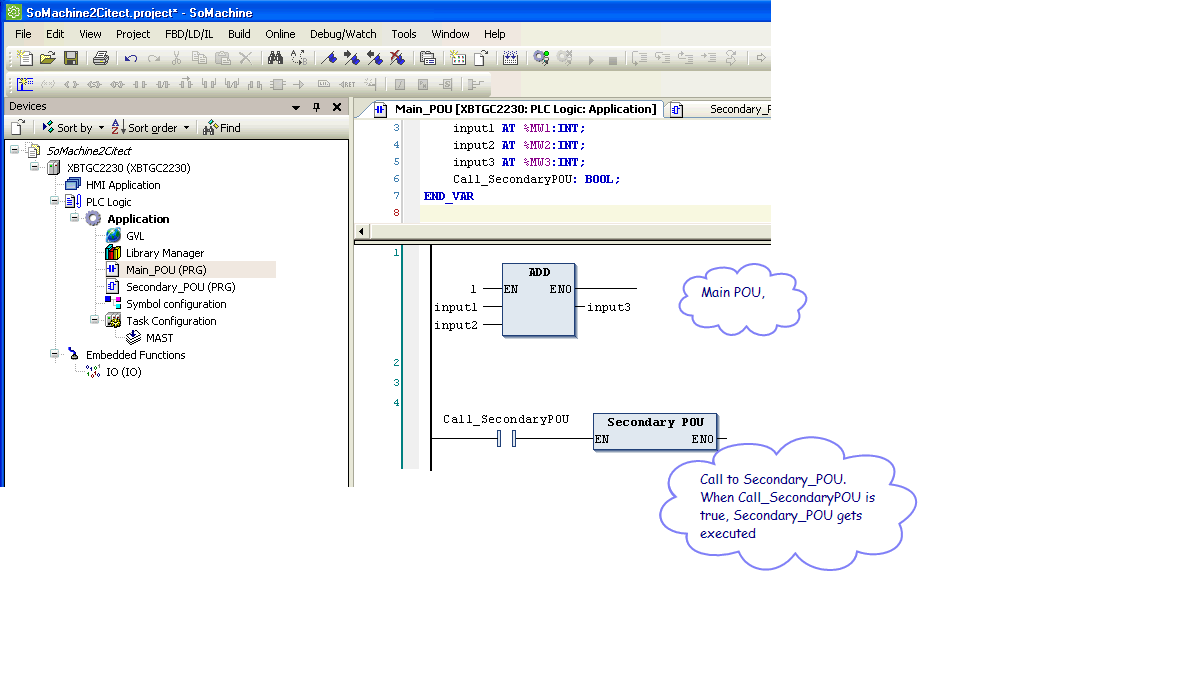Click the Insert coil ladder toolbar icon
The image size is (1201, 681).
click(72, 84)
